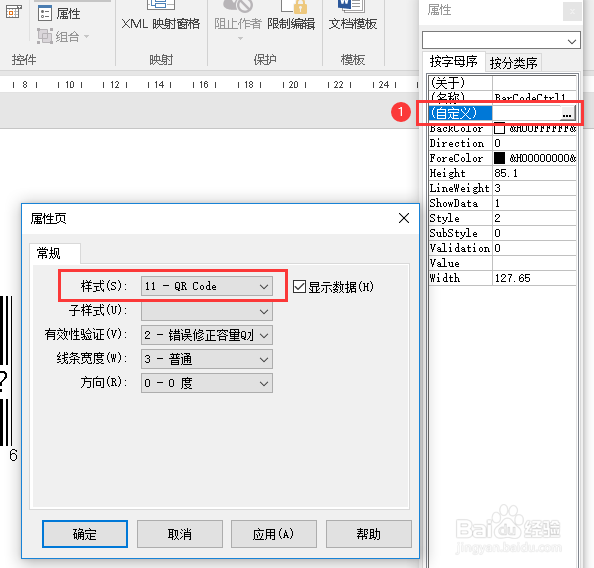This screenshot has width=594, height=568.
Task: Switch to 按分类序 categorized tab
Action: pyautogui.click(x=513, y=63)
